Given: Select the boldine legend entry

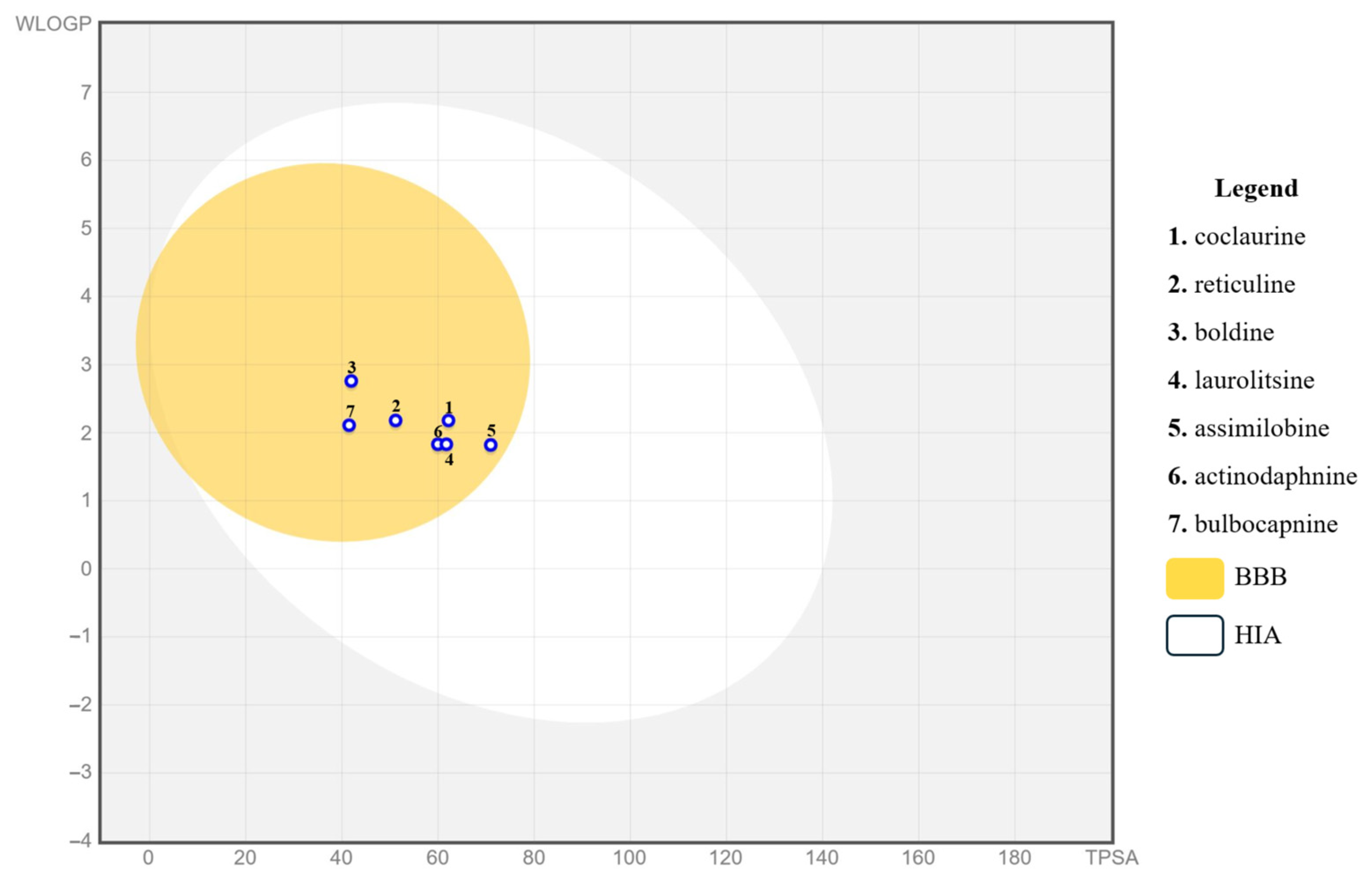Looking at the screenshot, I should coord(1221,333).
